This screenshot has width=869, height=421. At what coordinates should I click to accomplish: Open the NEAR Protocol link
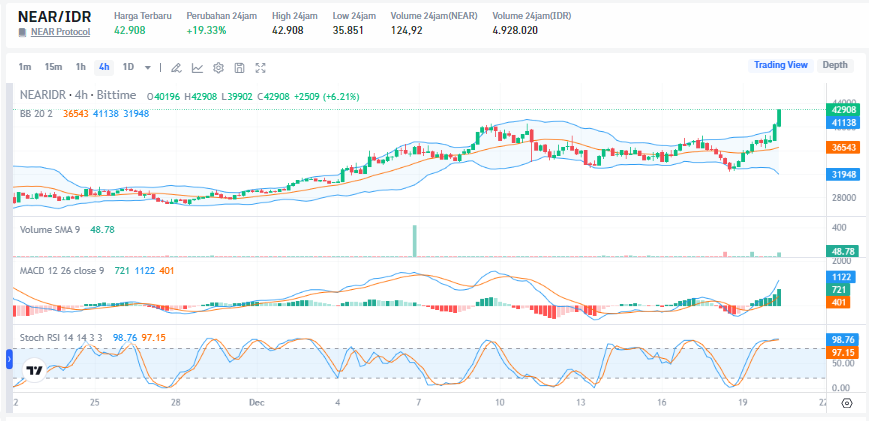60,32
